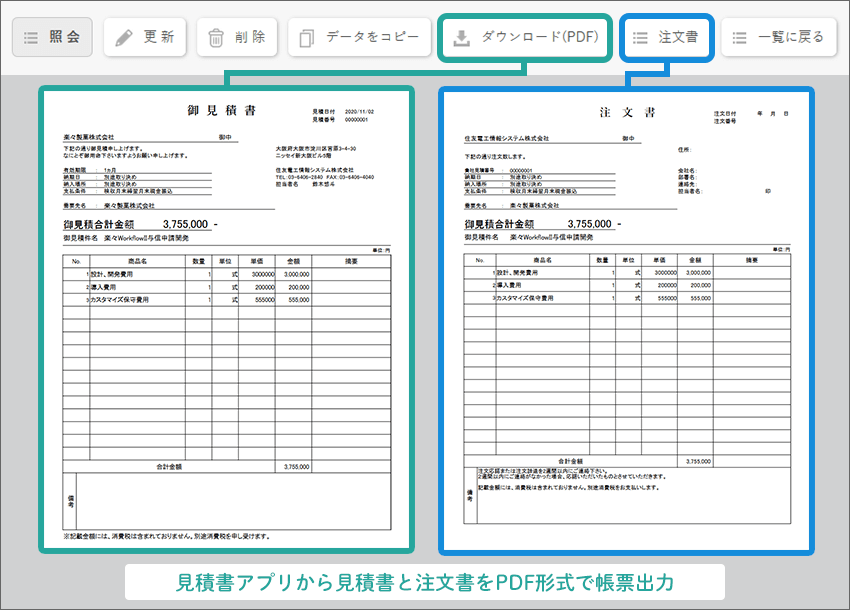Click 3,755,000 in the estimate's 合計金額 row
The height and width of the screenshot is (610, 850).
click(x=297, y=466)
